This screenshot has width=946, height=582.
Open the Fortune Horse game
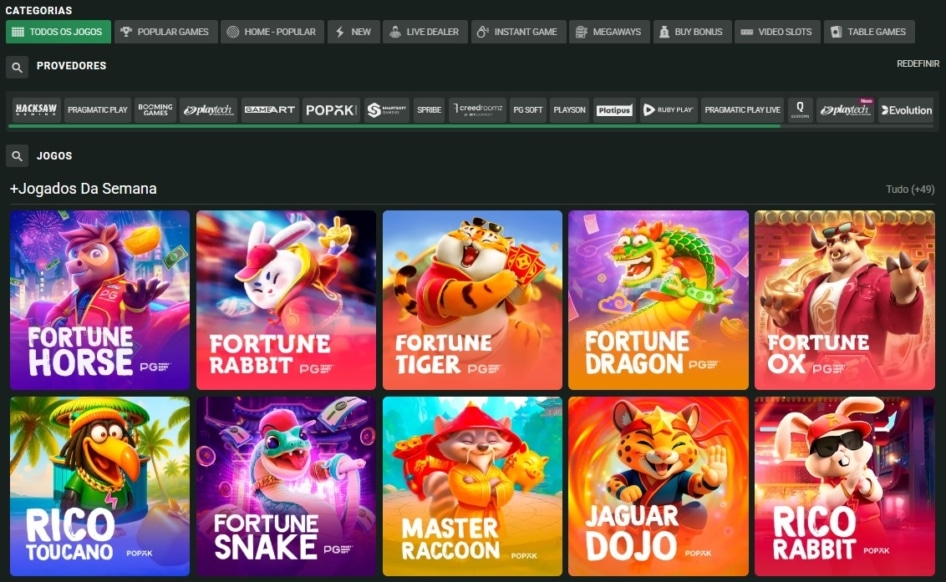(100, 300)
